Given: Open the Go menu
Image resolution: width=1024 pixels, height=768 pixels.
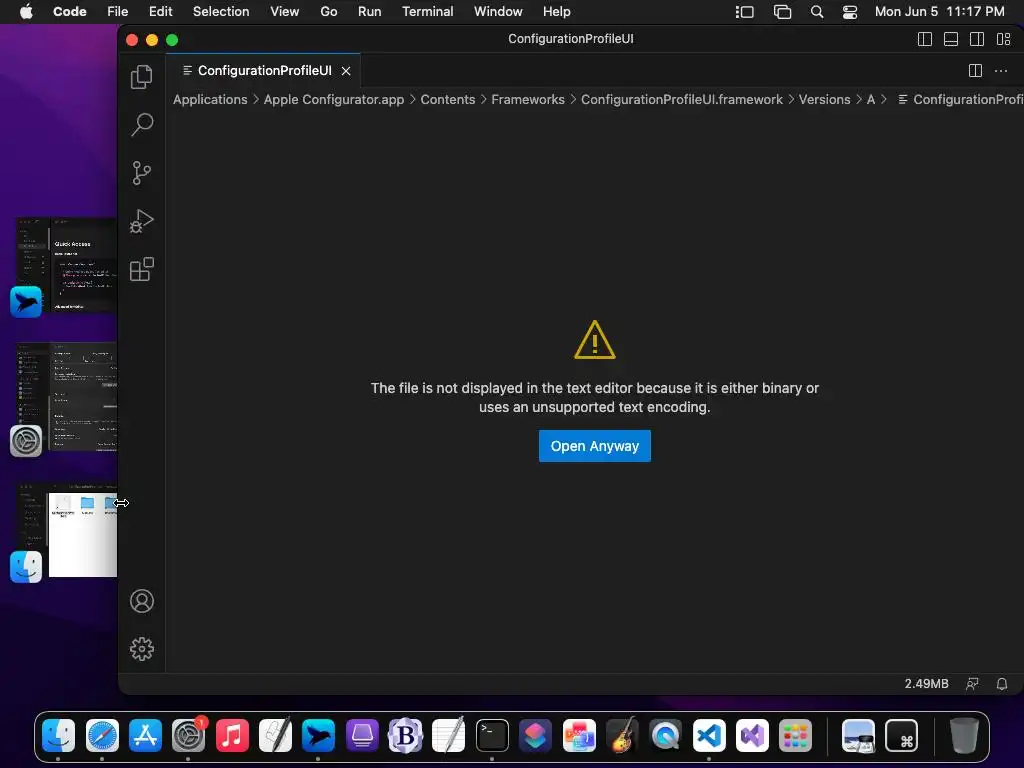Looking at the screenshot, I should click(328, 12).
